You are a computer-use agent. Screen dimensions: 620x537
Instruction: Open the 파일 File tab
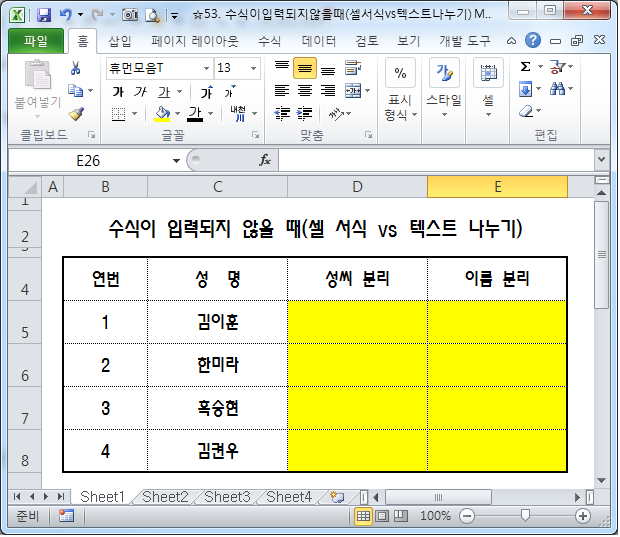pos(36,40)
